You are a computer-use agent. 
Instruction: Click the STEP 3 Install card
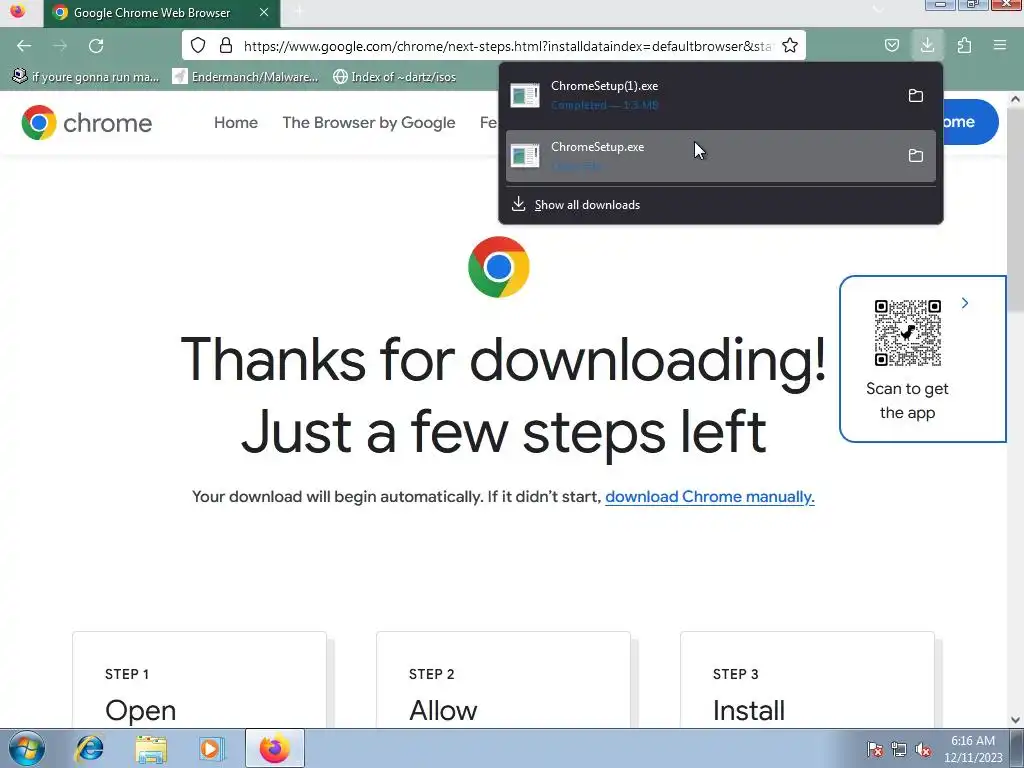pyautogui.click(x=807, y=679)
